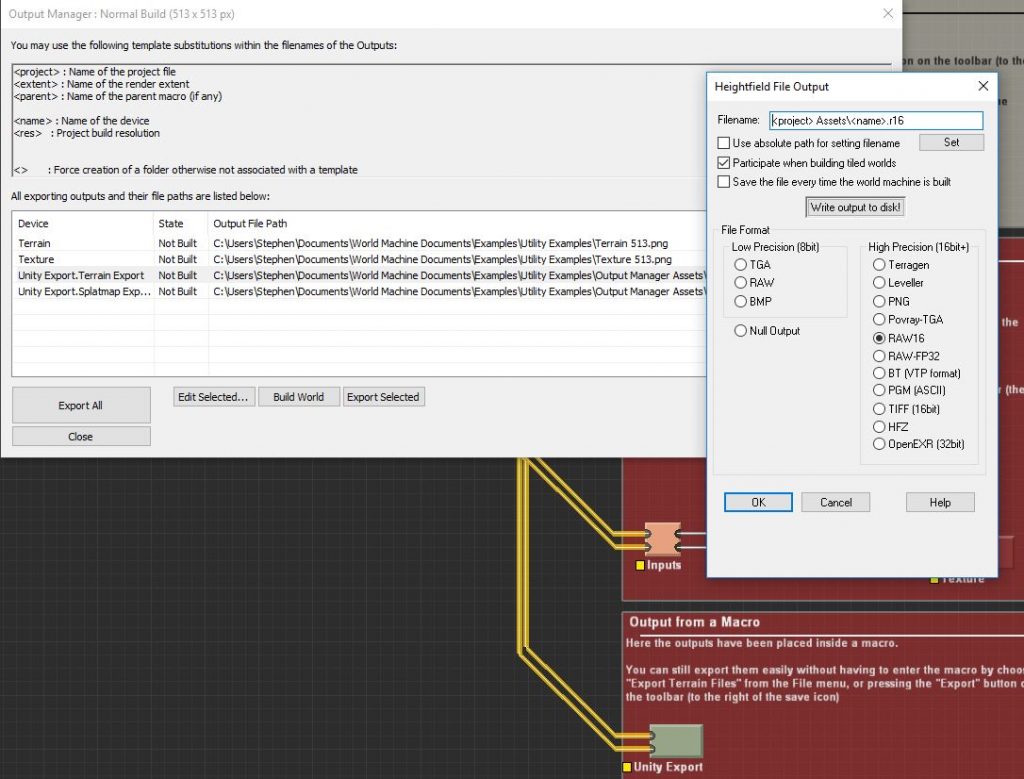The width and height of the screenshot is (1024, 779).
Task: Switch file format to Null Output
Action: point(739,331)
